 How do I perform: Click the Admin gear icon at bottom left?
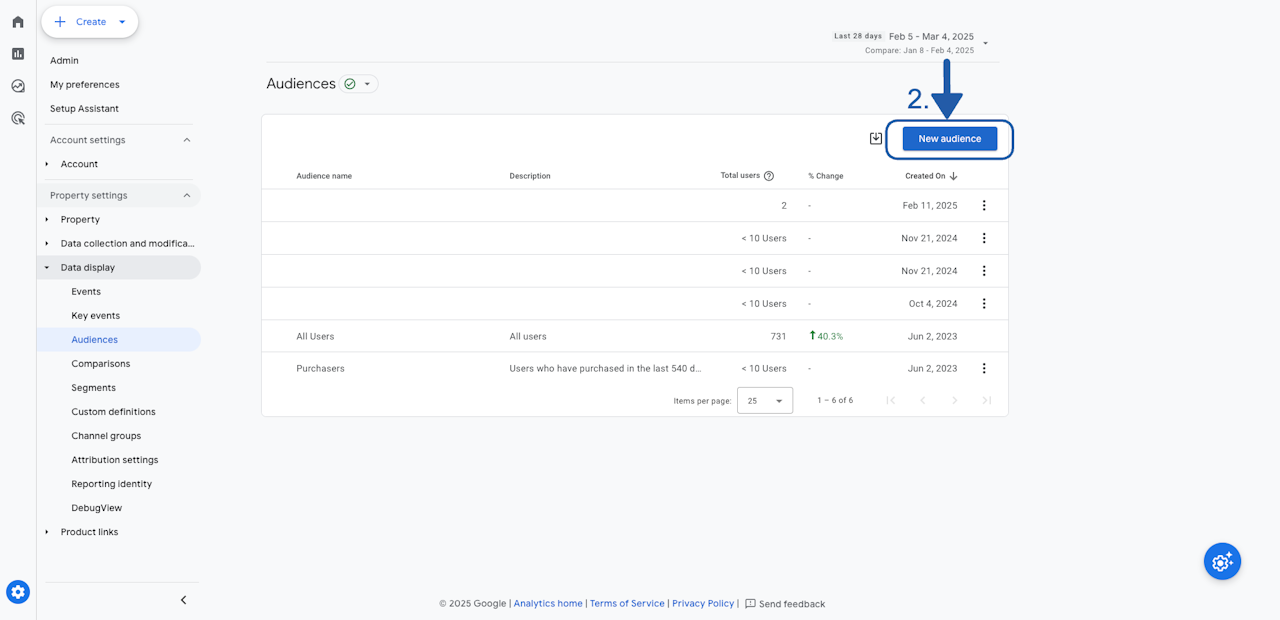tap(18, 592)
